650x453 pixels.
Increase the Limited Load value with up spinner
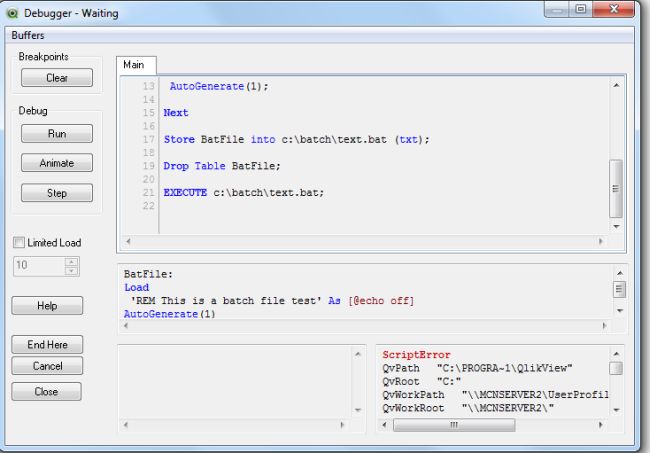[72, 262]
